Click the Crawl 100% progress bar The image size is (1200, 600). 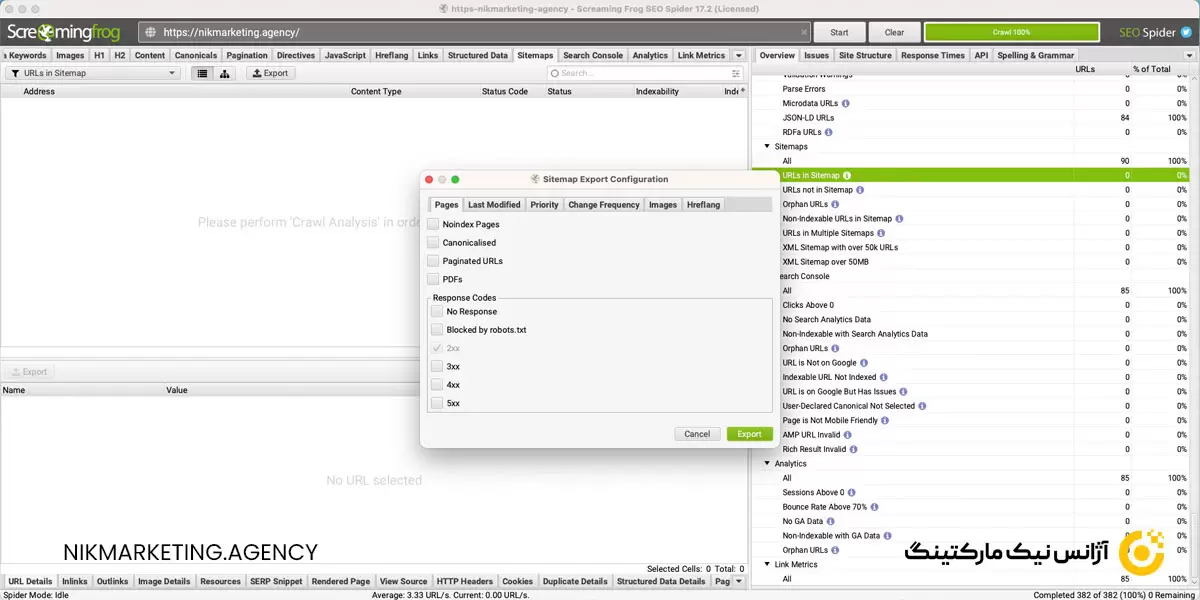1011,32
